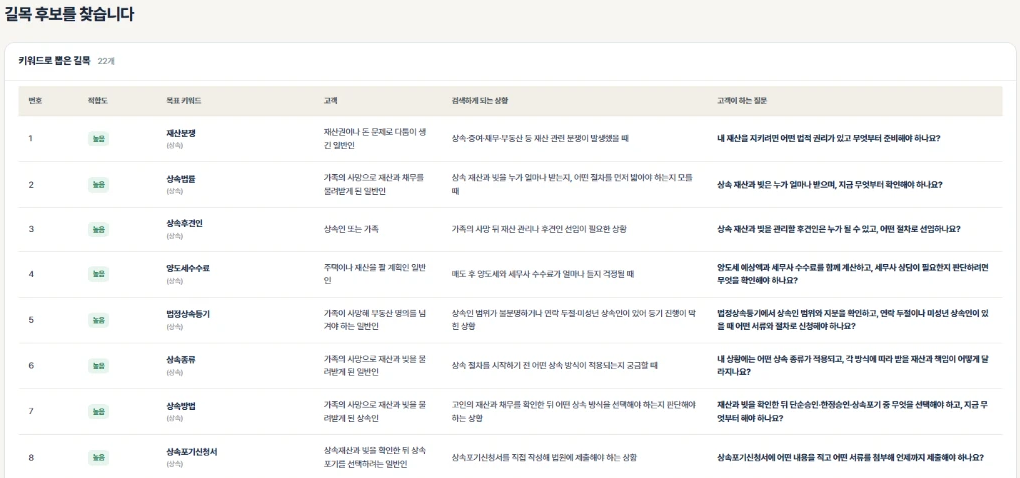Click question '법정상속등기에서 상속인 범위와 지분을 확인하고…'
1020x478 pixels.
pos(853,319)
